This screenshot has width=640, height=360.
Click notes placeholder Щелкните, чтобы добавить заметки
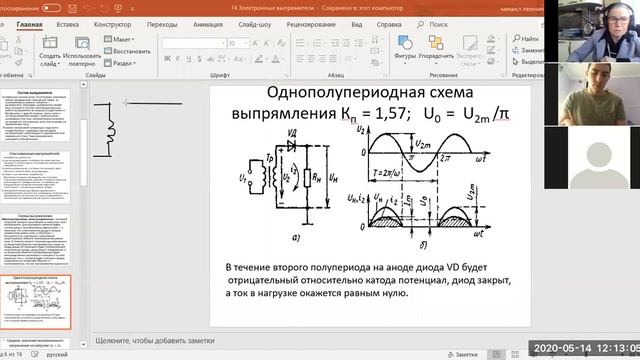click(155, 340)
